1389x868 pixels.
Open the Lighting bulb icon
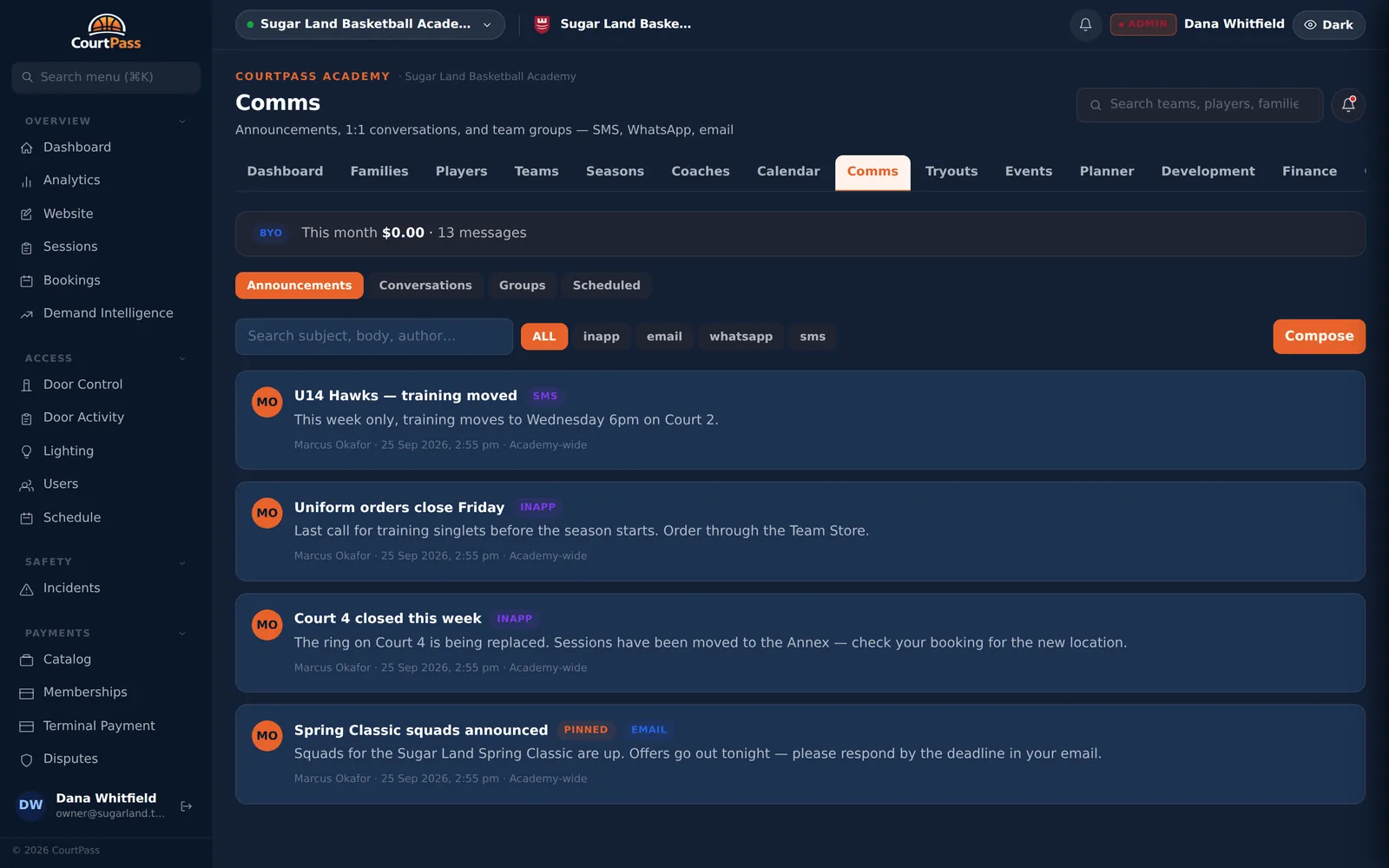pos(26,451)
